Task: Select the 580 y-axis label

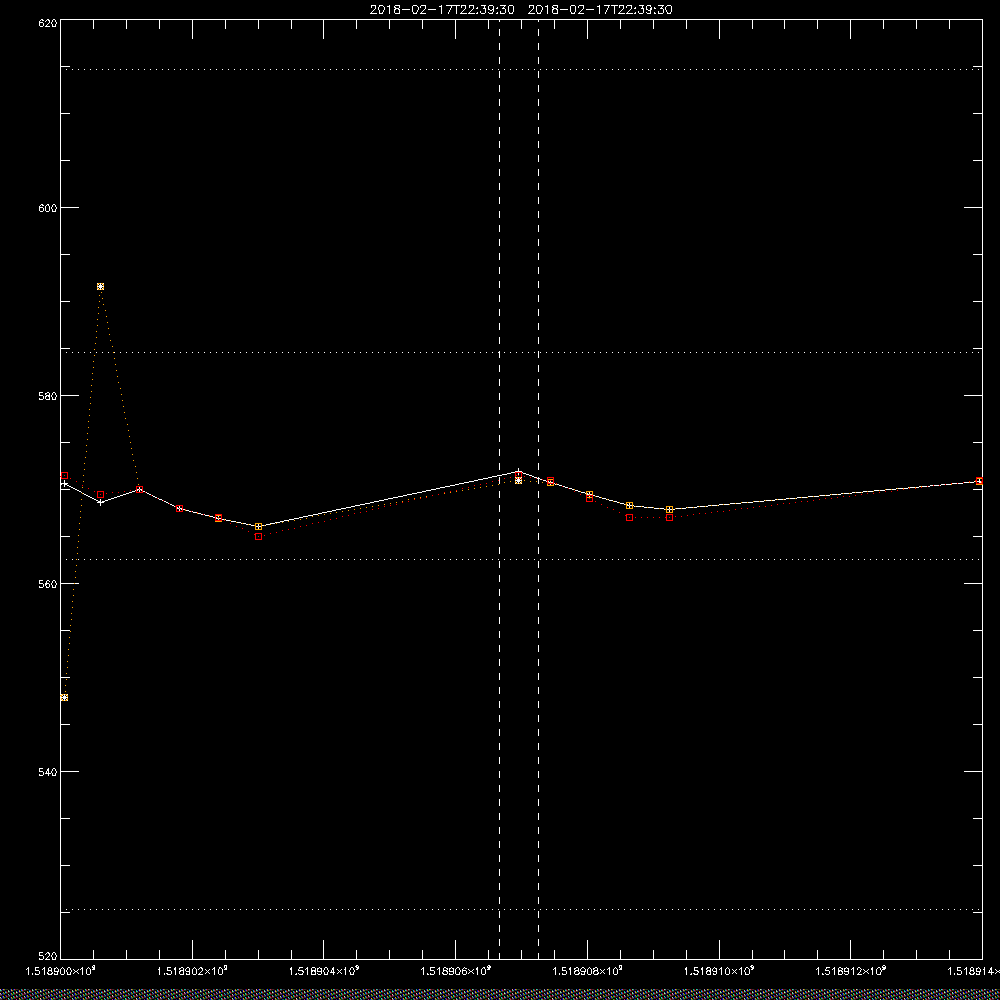Action: 48,396
